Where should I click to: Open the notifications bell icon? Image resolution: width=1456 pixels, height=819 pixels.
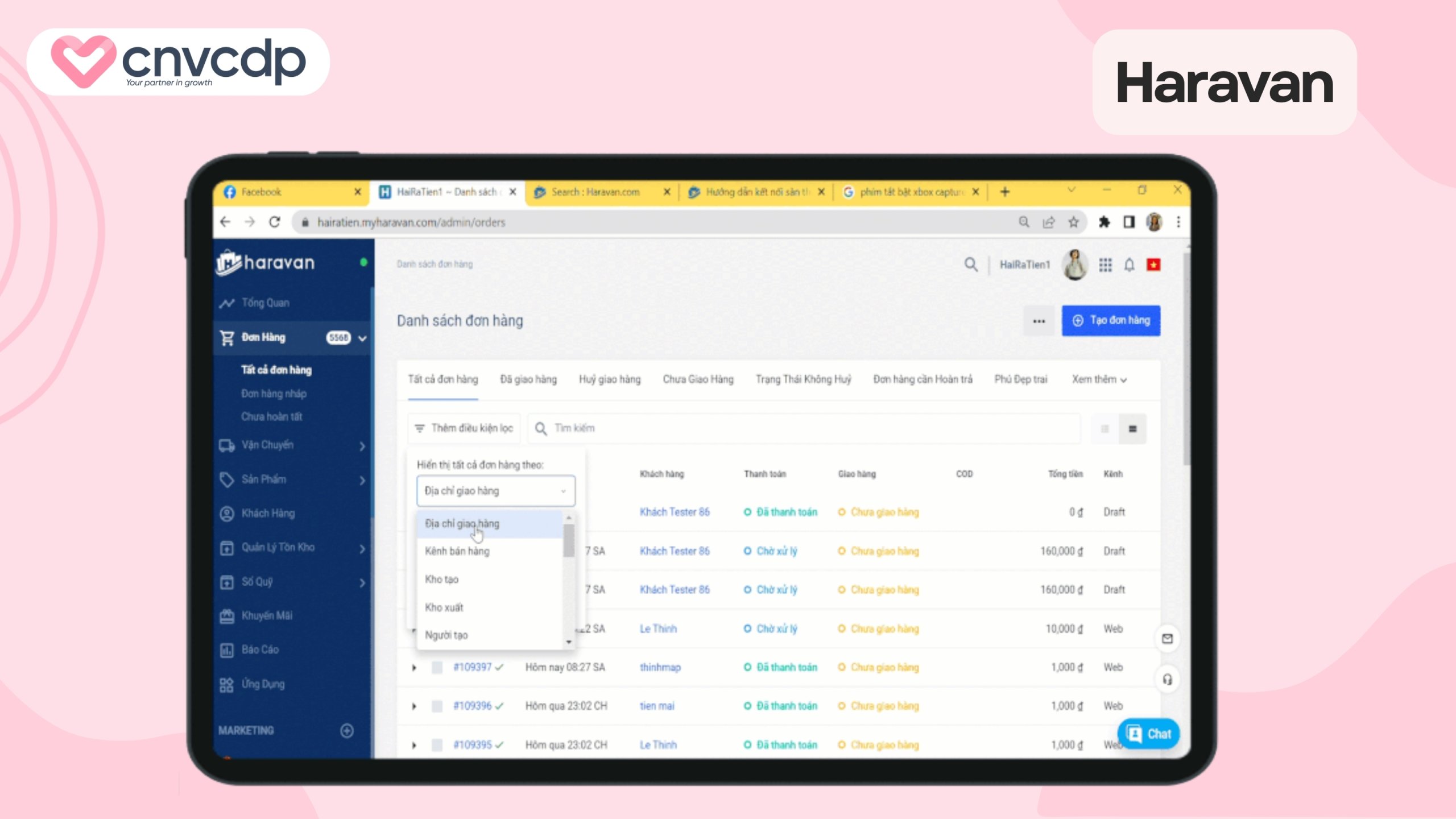tap(1129, 265)
